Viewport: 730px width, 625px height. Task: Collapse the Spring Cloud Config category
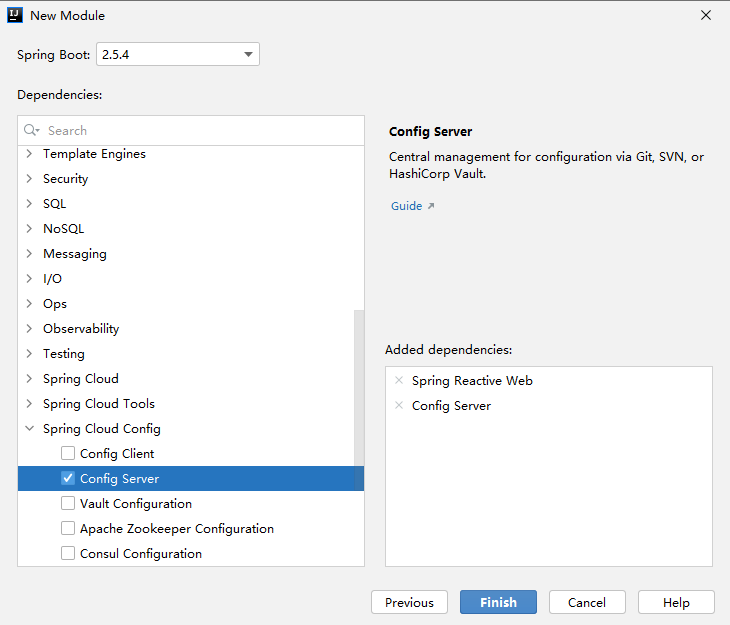pyautogui.click(x=29, y=428)
